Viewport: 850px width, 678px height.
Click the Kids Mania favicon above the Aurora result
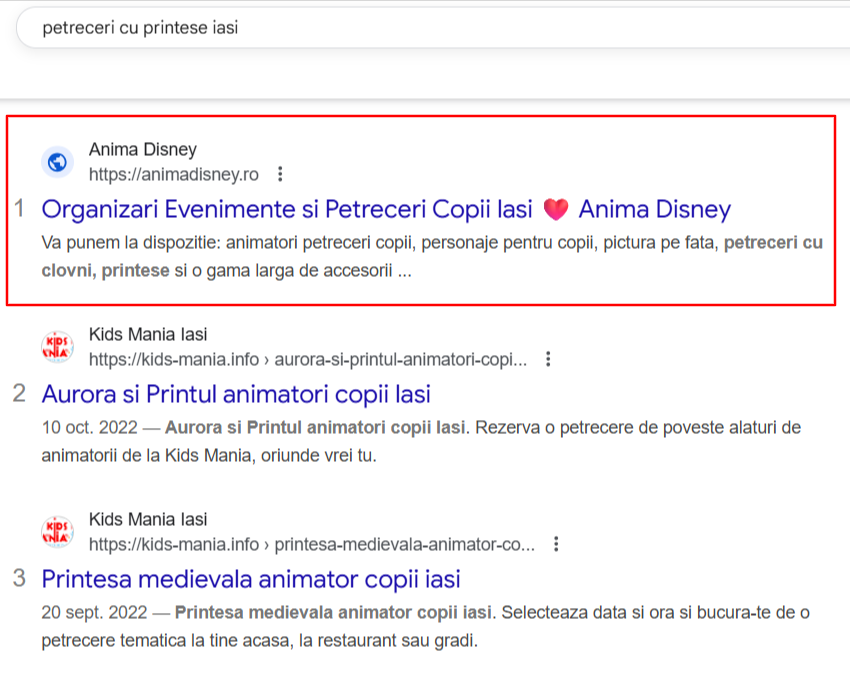(57, 347)
